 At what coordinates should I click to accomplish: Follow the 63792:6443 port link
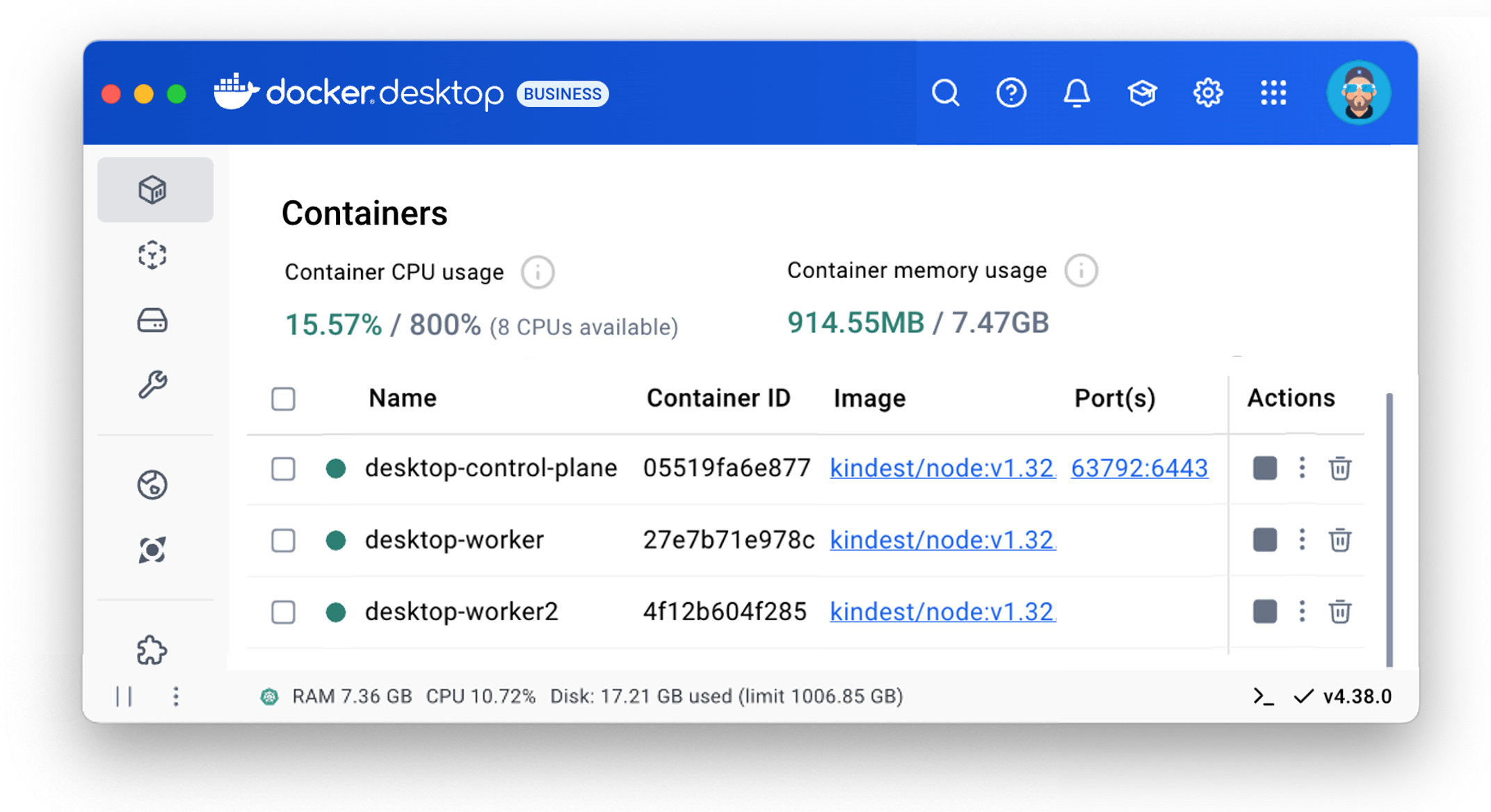tap(1139, 469)
